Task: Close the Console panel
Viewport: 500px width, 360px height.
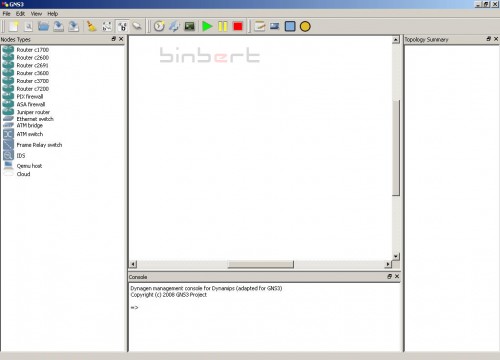Action: [397, 276]
